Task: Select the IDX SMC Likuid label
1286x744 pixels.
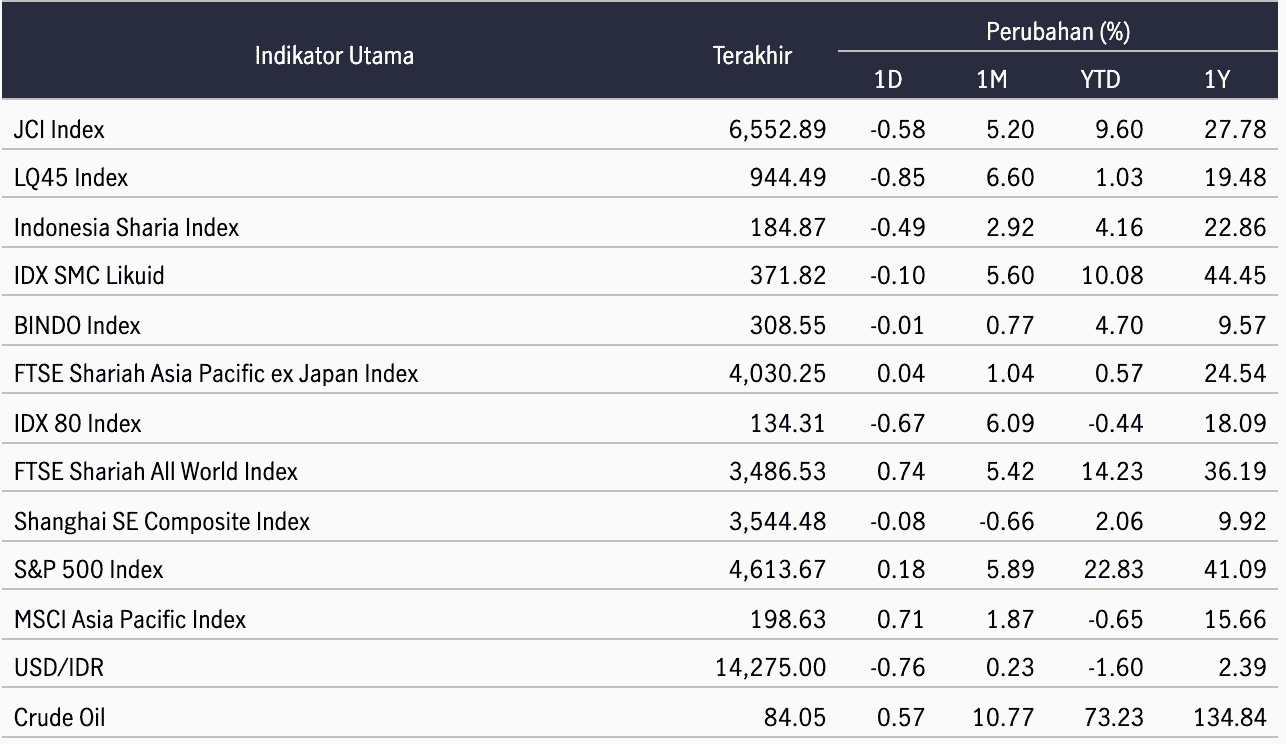Action: [x=89, y=276]
